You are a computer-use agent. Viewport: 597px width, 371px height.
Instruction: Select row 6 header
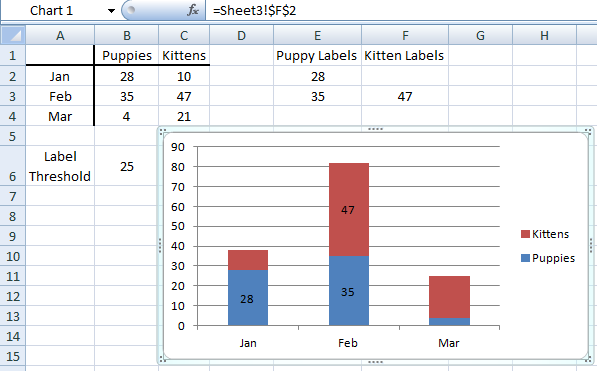pyautogui.click(x=13, y=166)
